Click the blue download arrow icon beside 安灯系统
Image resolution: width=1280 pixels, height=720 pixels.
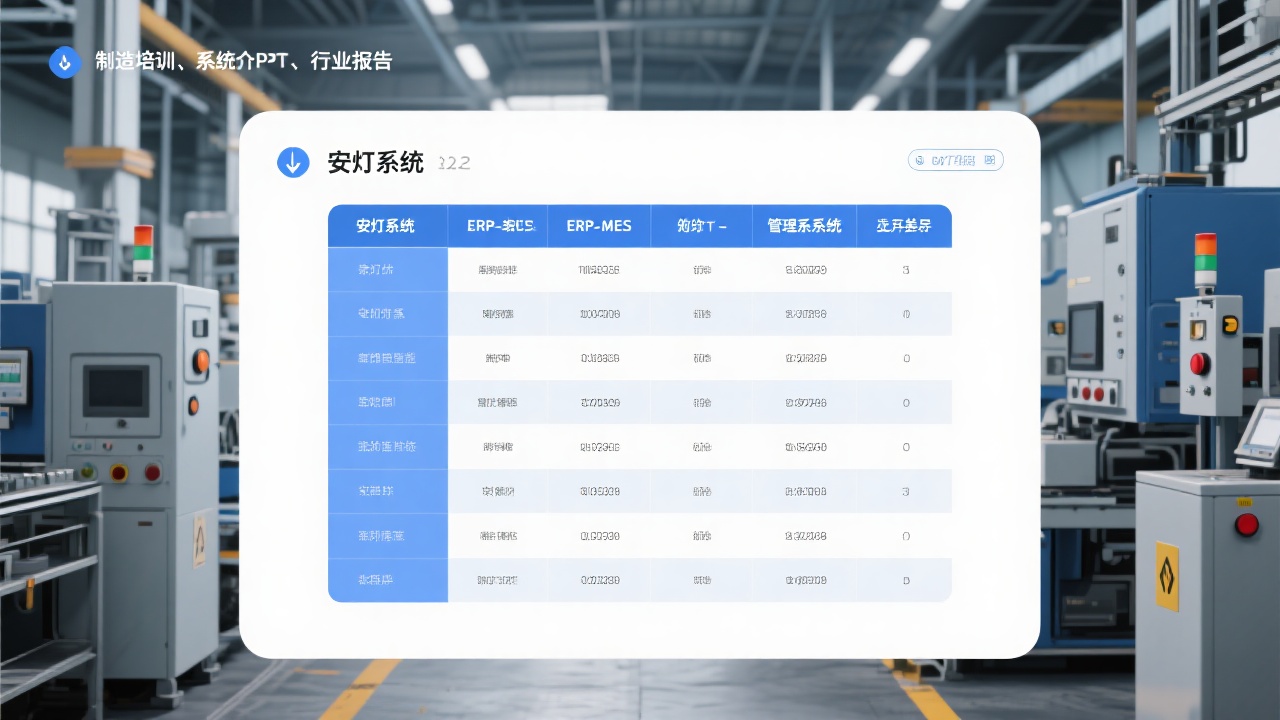click(293, 161)
